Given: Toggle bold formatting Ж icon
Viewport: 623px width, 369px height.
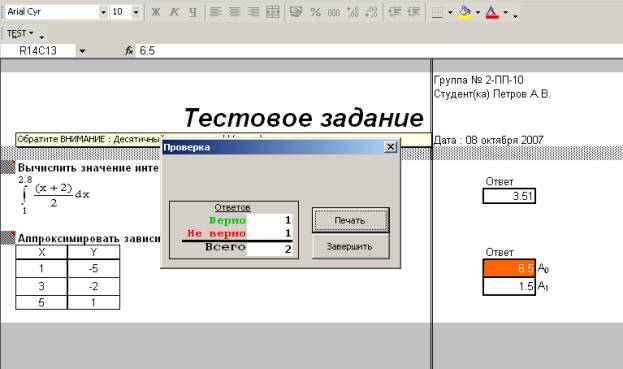Looking at the screenshot, I should click(156, 12).
